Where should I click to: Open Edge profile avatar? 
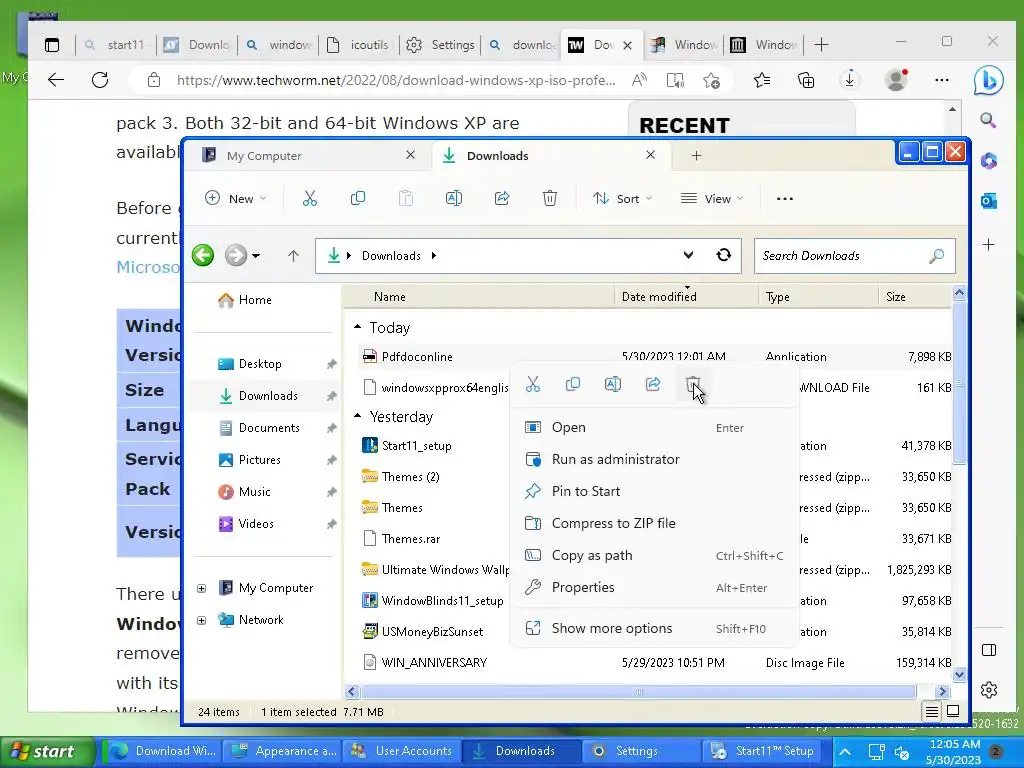[896, 80]
